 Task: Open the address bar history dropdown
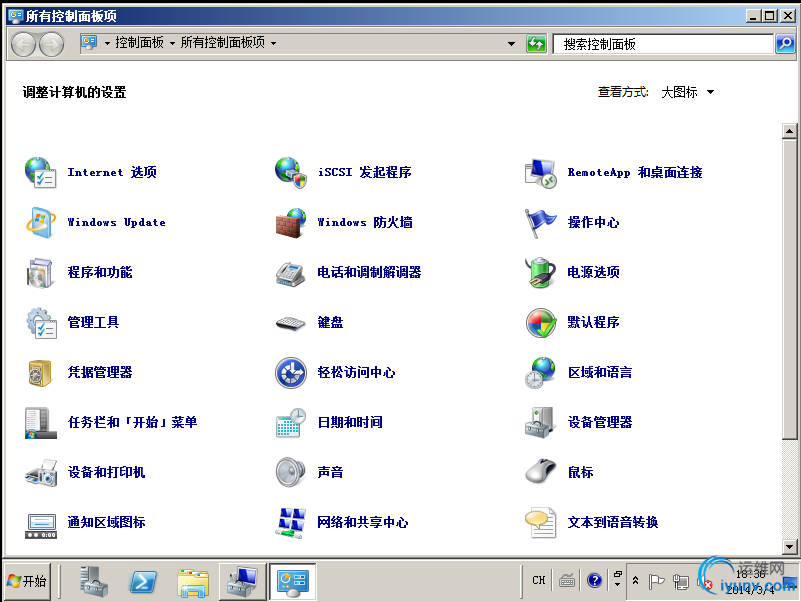[511, 44]
